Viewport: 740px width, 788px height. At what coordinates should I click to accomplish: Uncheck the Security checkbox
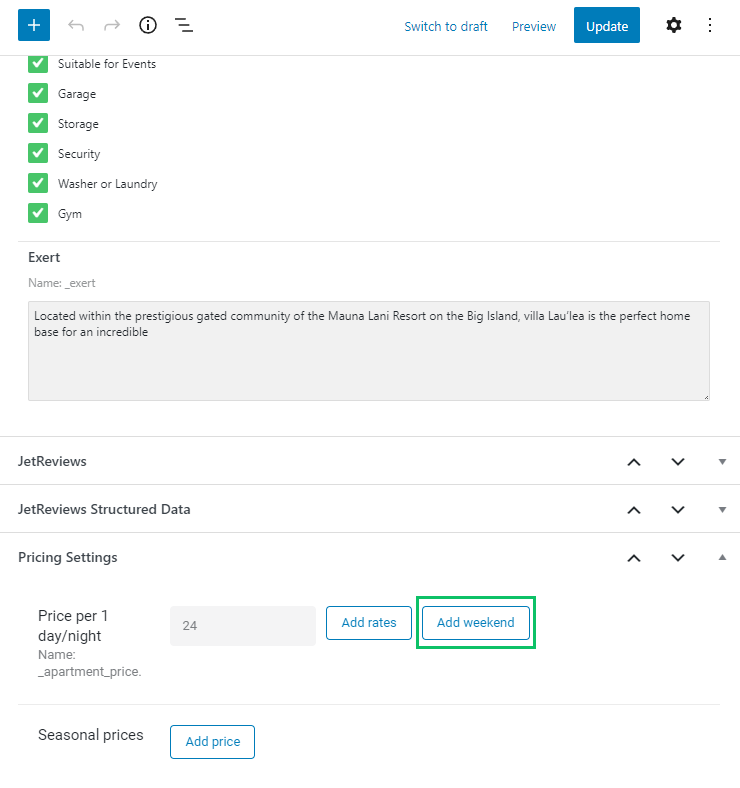click(38, 153)
